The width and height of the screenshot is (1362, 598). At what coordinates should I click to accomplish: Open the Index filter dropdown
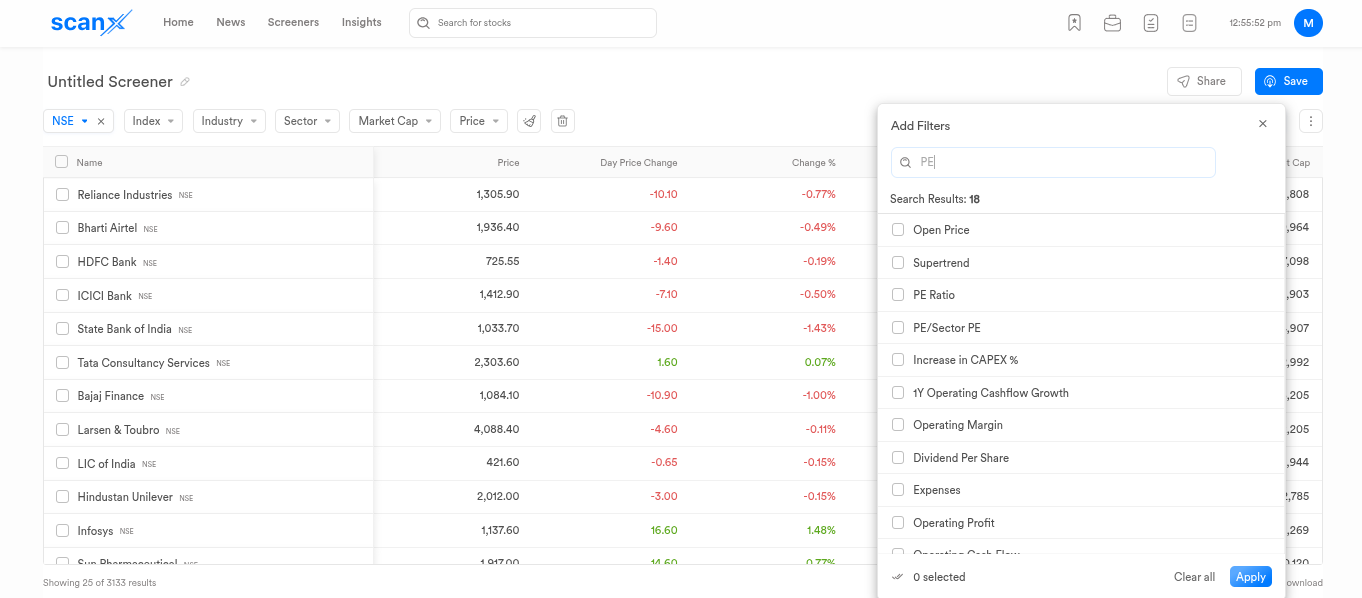[x=153, y=121]
